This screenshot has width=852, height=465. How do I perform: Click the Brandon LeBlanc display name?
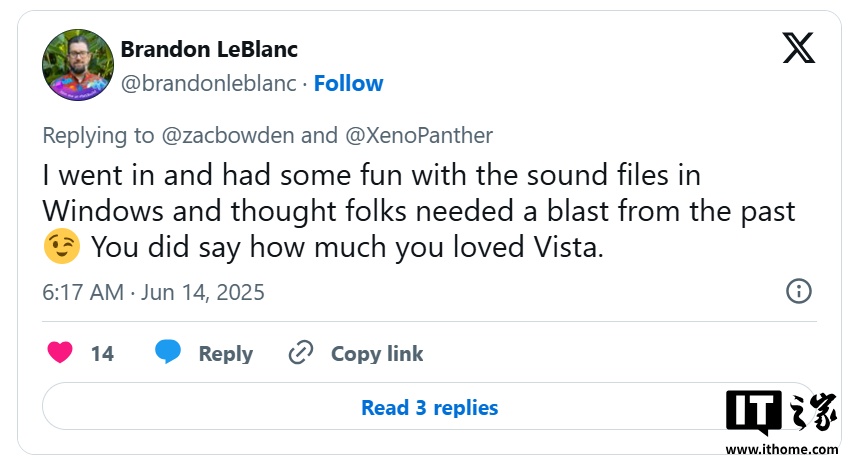click(x=209, y=49)
